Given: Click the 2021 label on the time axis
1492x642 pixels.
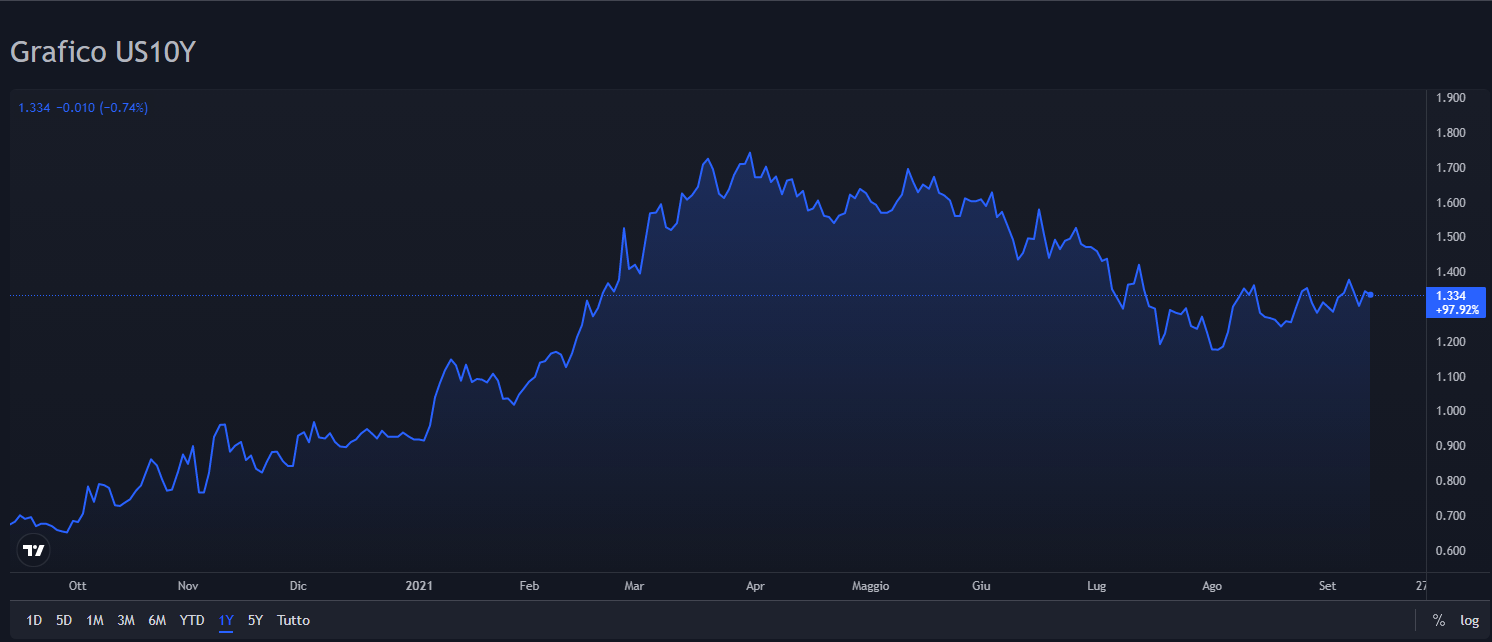Looking at the screenshot, I should [x=419, y=586].
